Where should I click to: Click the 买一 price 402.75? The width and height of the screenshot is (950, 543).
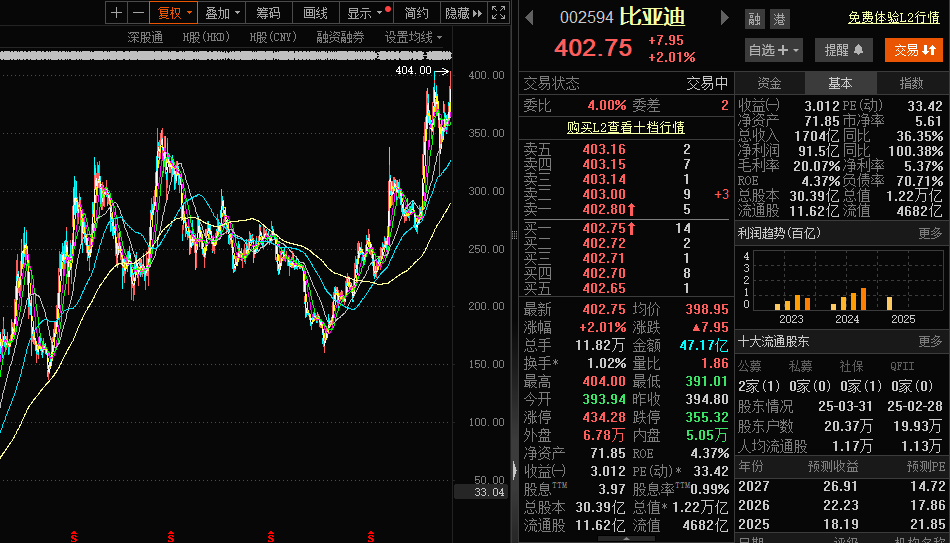pos(604,228)
